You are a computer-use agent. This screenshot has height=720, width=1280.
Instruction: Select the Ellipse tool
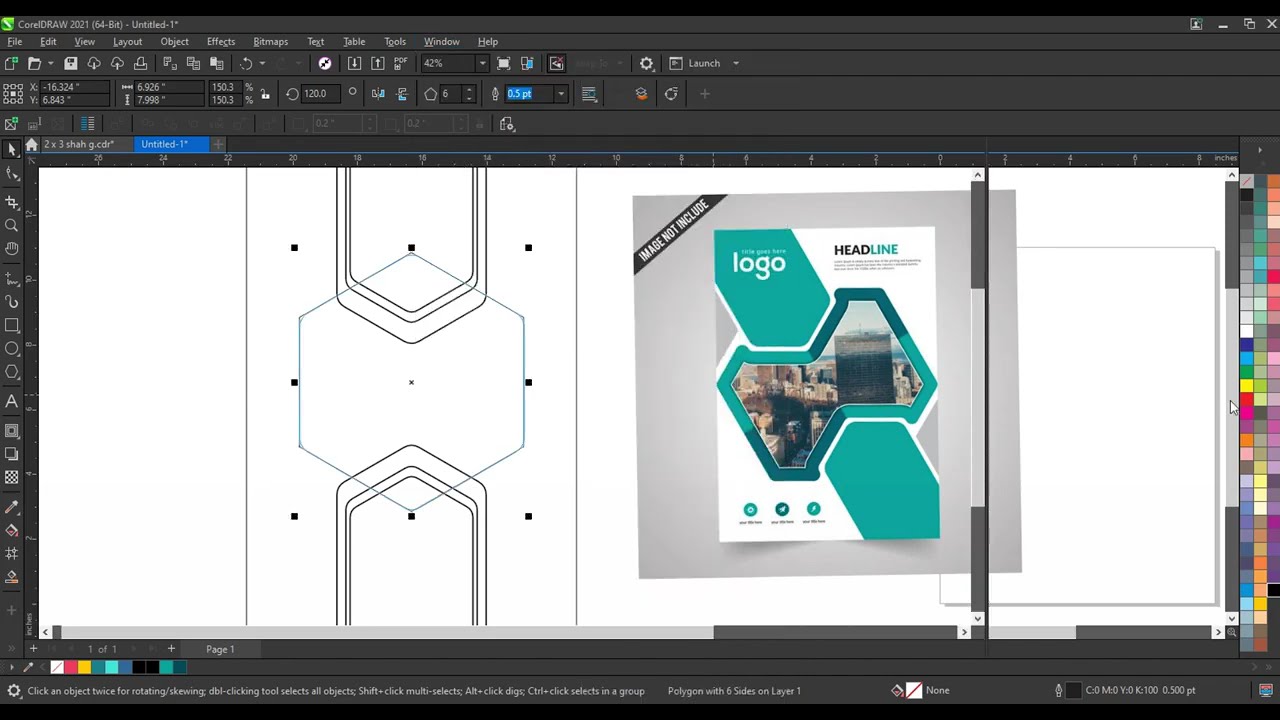coord(12,348)
